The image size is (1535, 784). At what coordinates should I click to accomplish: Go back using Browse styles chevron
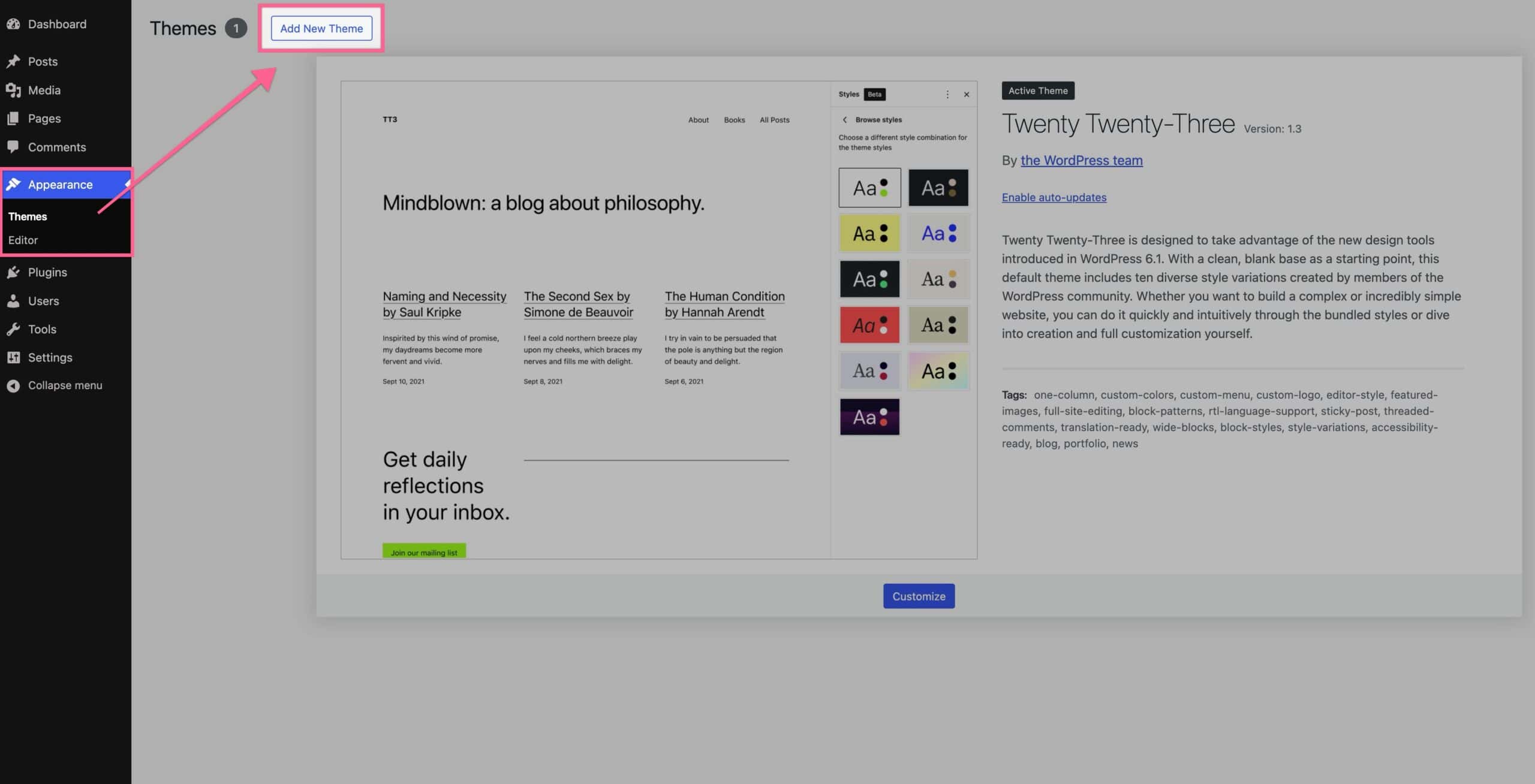(845, 120)
